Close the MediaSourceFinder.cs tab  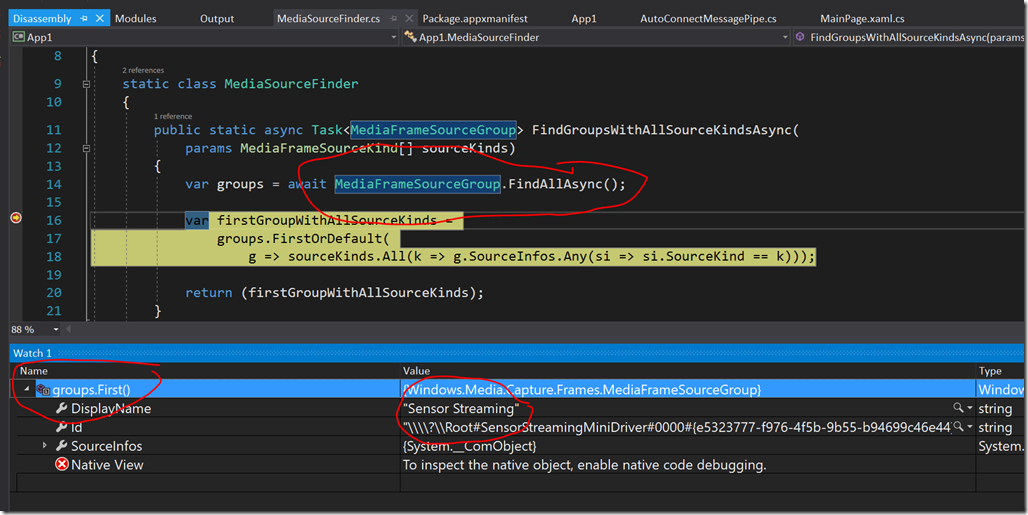[x=409, y=18]
